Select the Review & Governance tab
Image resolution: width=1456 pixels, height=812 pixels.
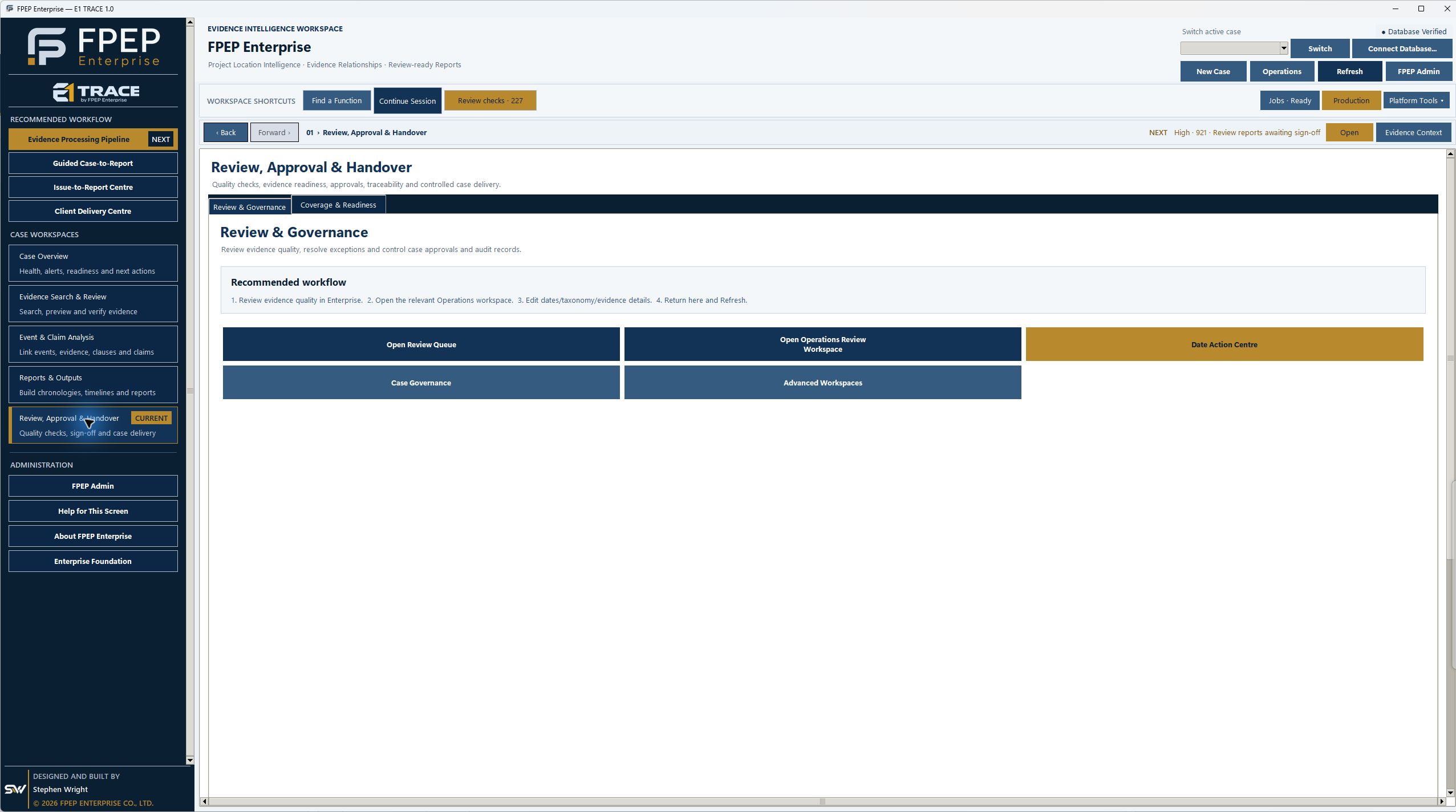click(249, 206)
